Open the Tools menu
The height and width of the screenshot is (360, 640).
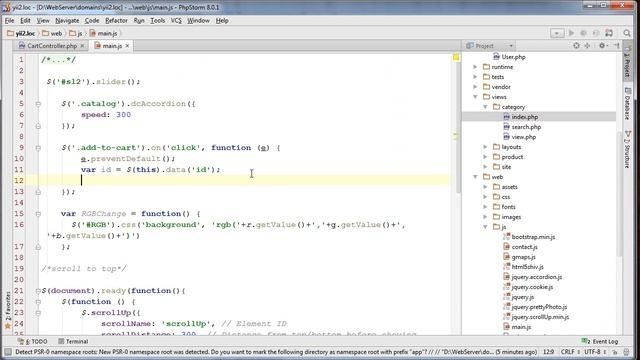coord(158,20)
